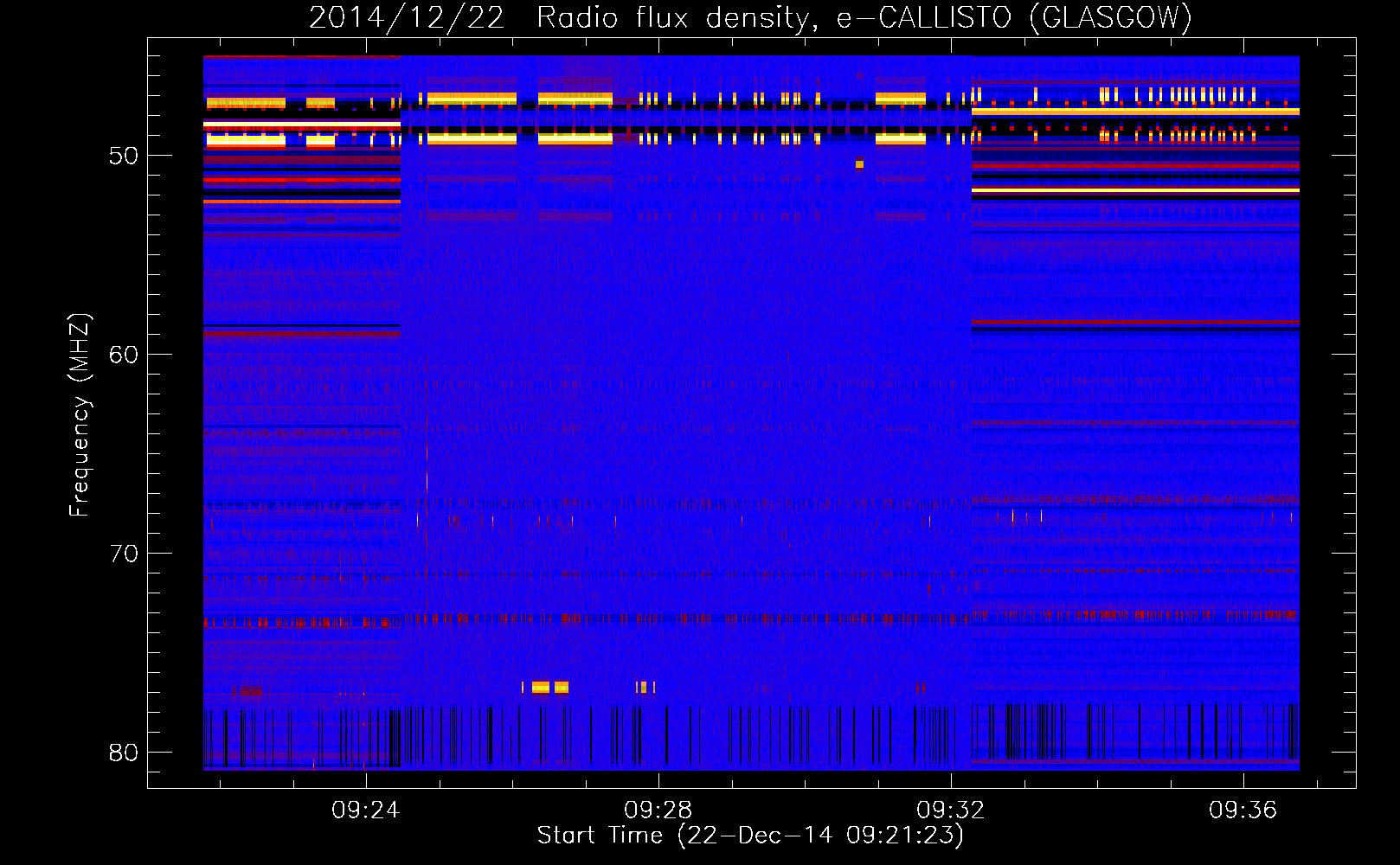Click the 'Start Time (22-Dec-14 09:21:23)' label
Image resolution: width=1400 pixels, height=865 pixels.
point(750,836)
